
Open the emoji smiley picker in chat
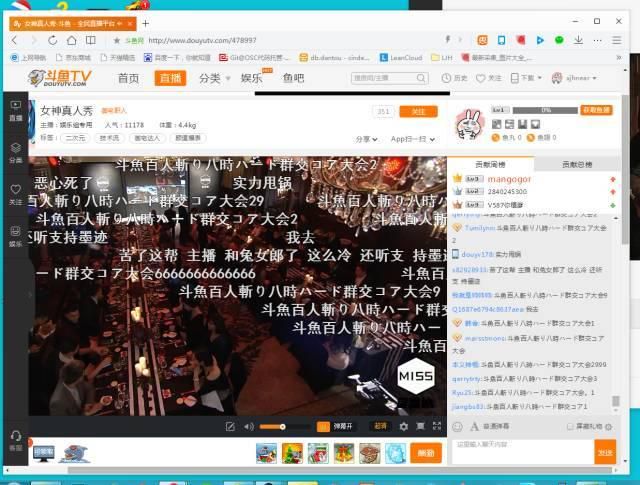point(458,427)
